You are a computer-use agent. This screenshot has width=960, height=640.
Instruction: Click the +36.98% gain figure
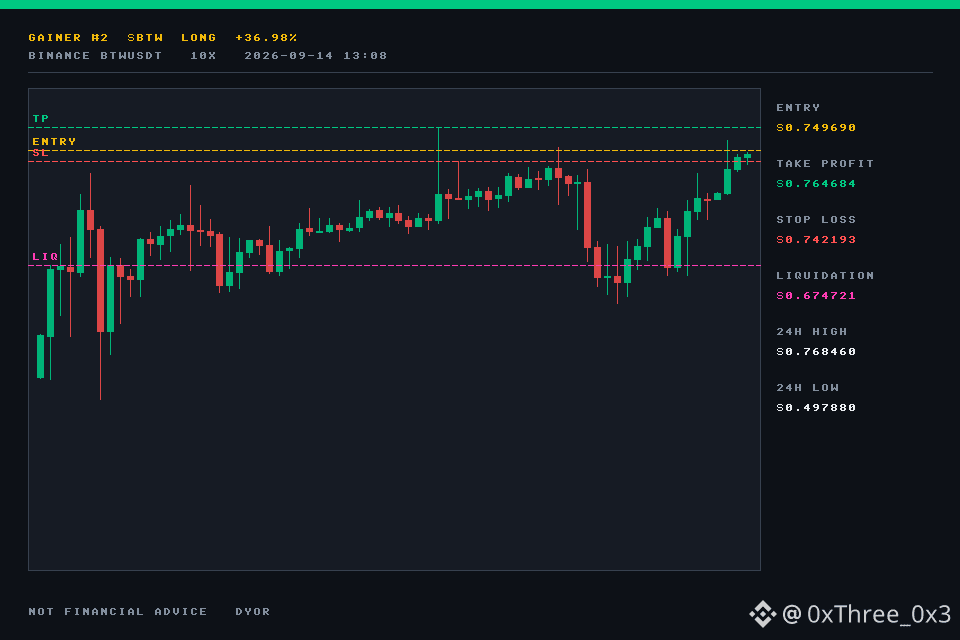click(266, 37)
